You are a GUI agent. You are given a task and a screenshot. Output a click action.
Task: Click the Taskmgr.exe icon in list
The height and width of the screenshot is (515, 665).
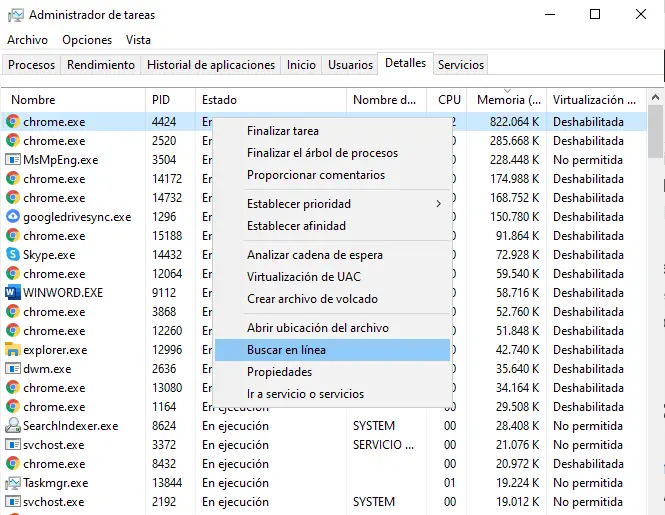tap(13, 483)
